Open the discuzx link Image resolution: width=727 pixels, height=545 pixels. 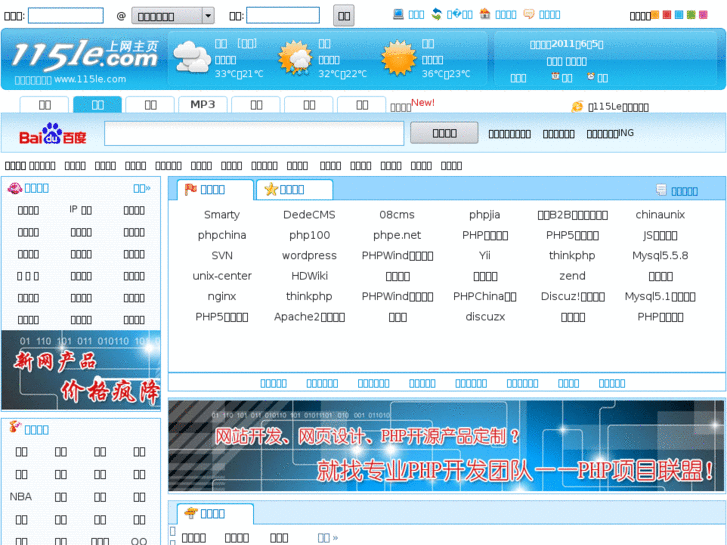coord(485,317)
